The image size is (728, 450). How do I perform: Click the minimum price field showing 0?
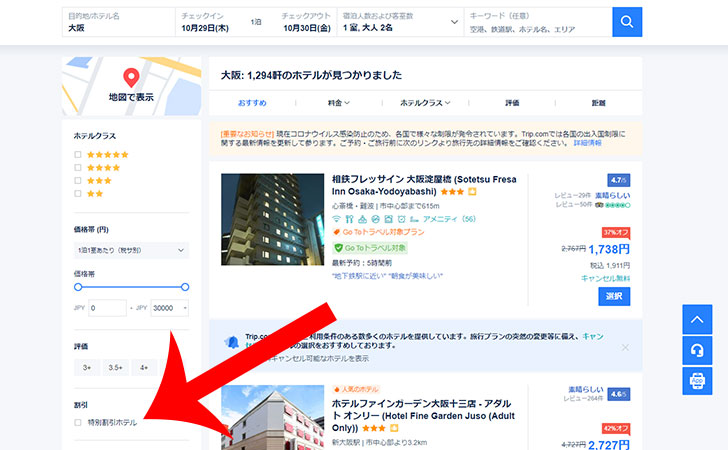coord(107,308)
